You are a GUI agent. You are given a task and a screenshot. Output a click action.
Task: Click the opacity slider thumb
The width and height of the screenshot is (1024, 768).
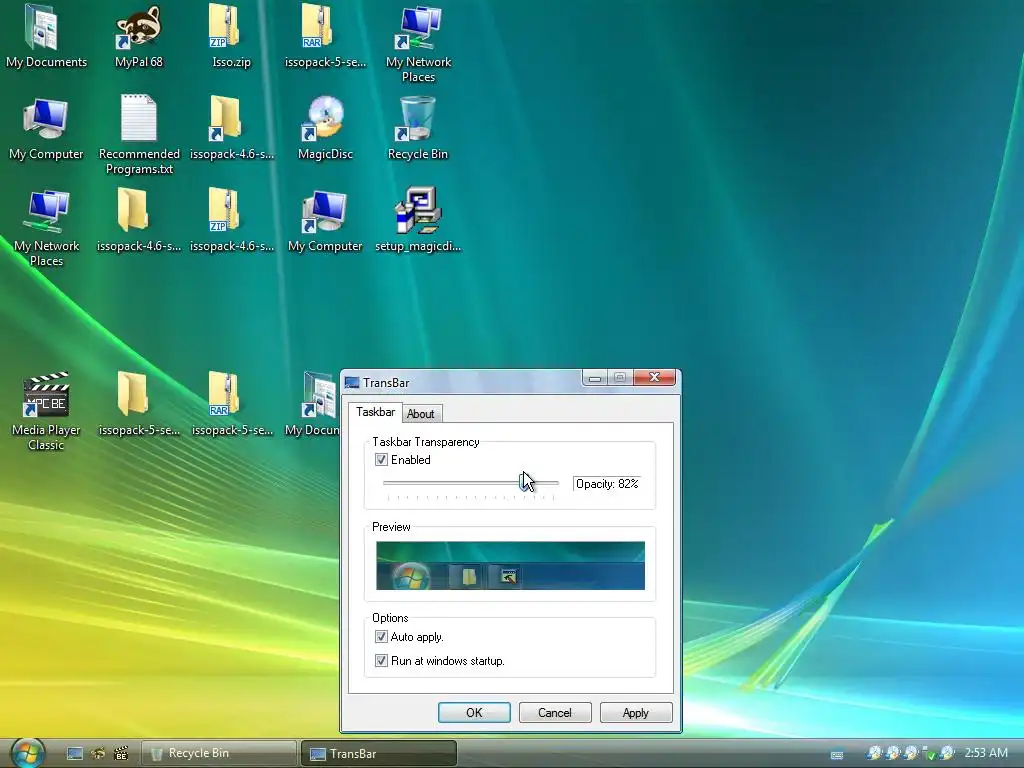pyautogui.click(x=524, y=483)
